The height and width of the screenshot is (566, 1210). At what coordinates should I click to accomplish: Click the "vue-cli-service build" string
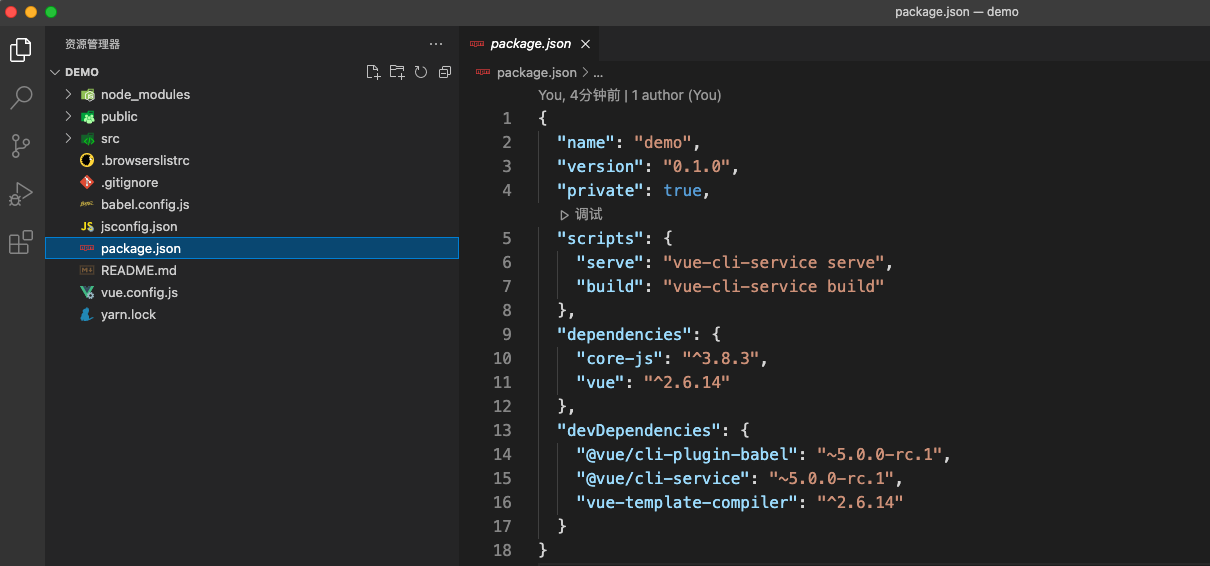[773, 286]
